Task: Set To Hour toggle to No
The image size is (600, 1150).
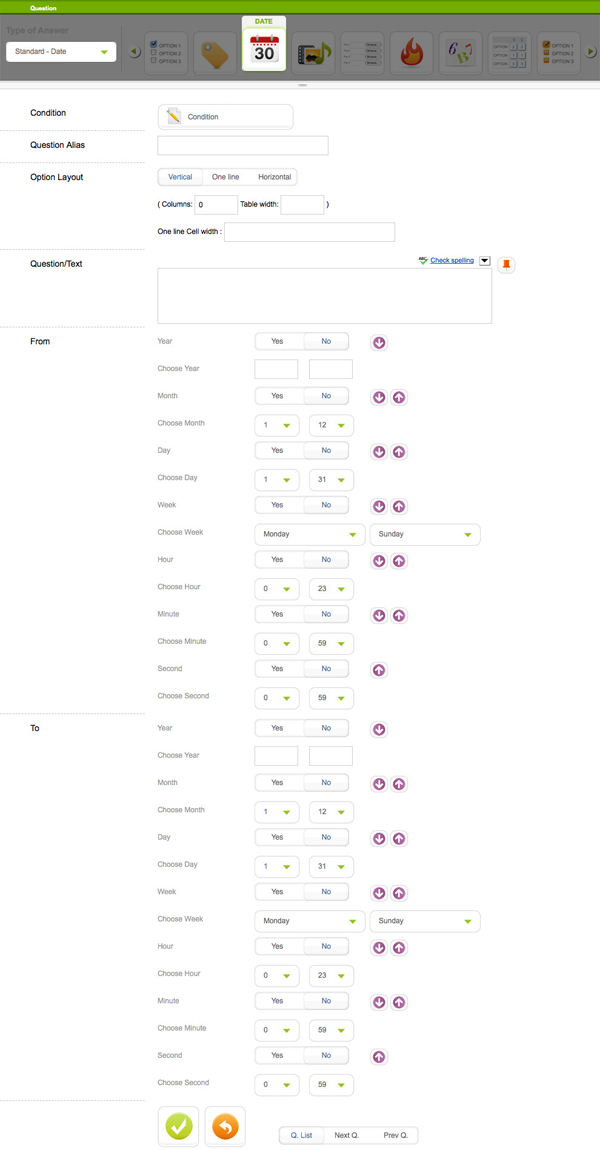Action: click(326, 946)
